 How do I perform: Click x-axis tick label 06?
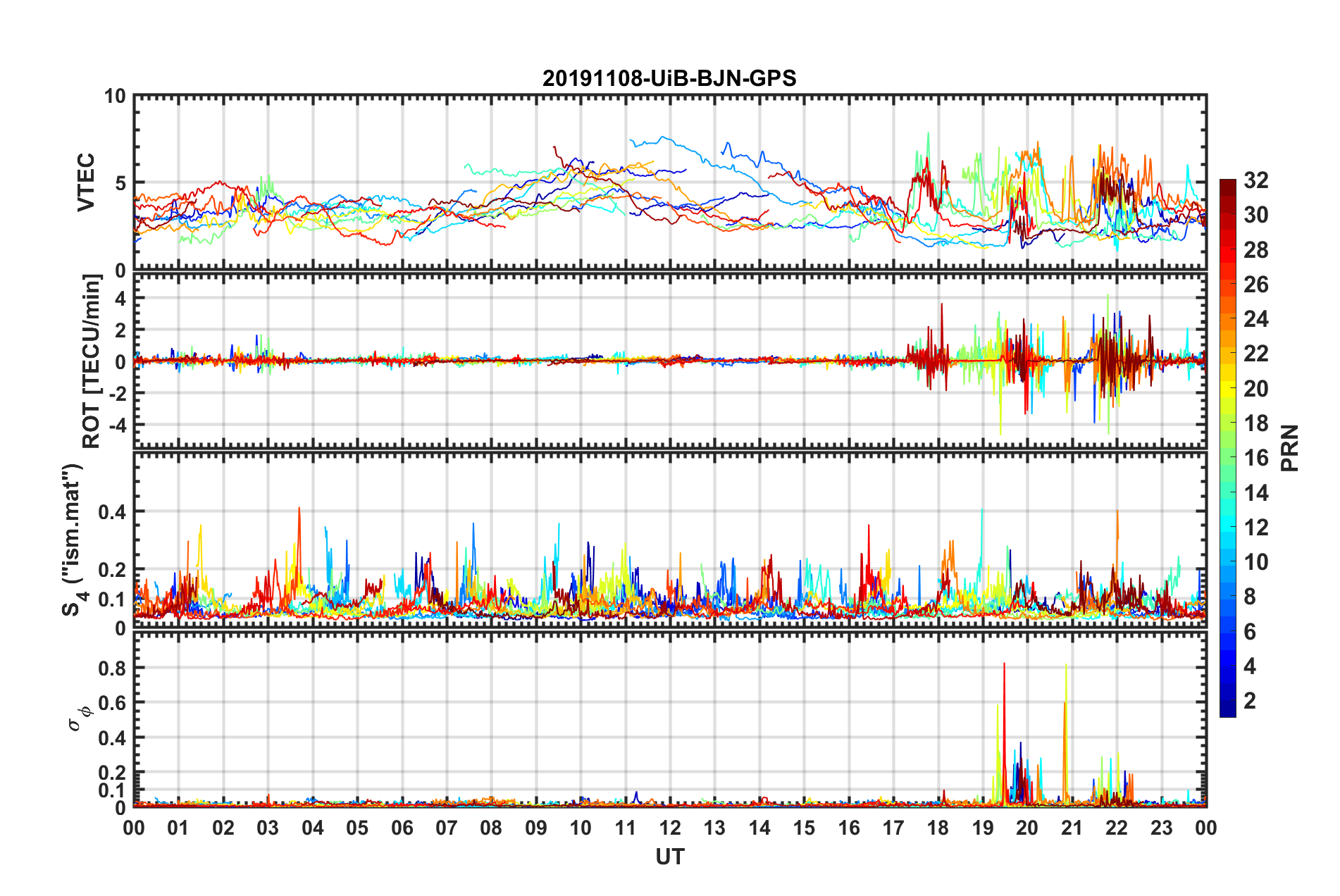pyautogui.click(x=402, y=828)
